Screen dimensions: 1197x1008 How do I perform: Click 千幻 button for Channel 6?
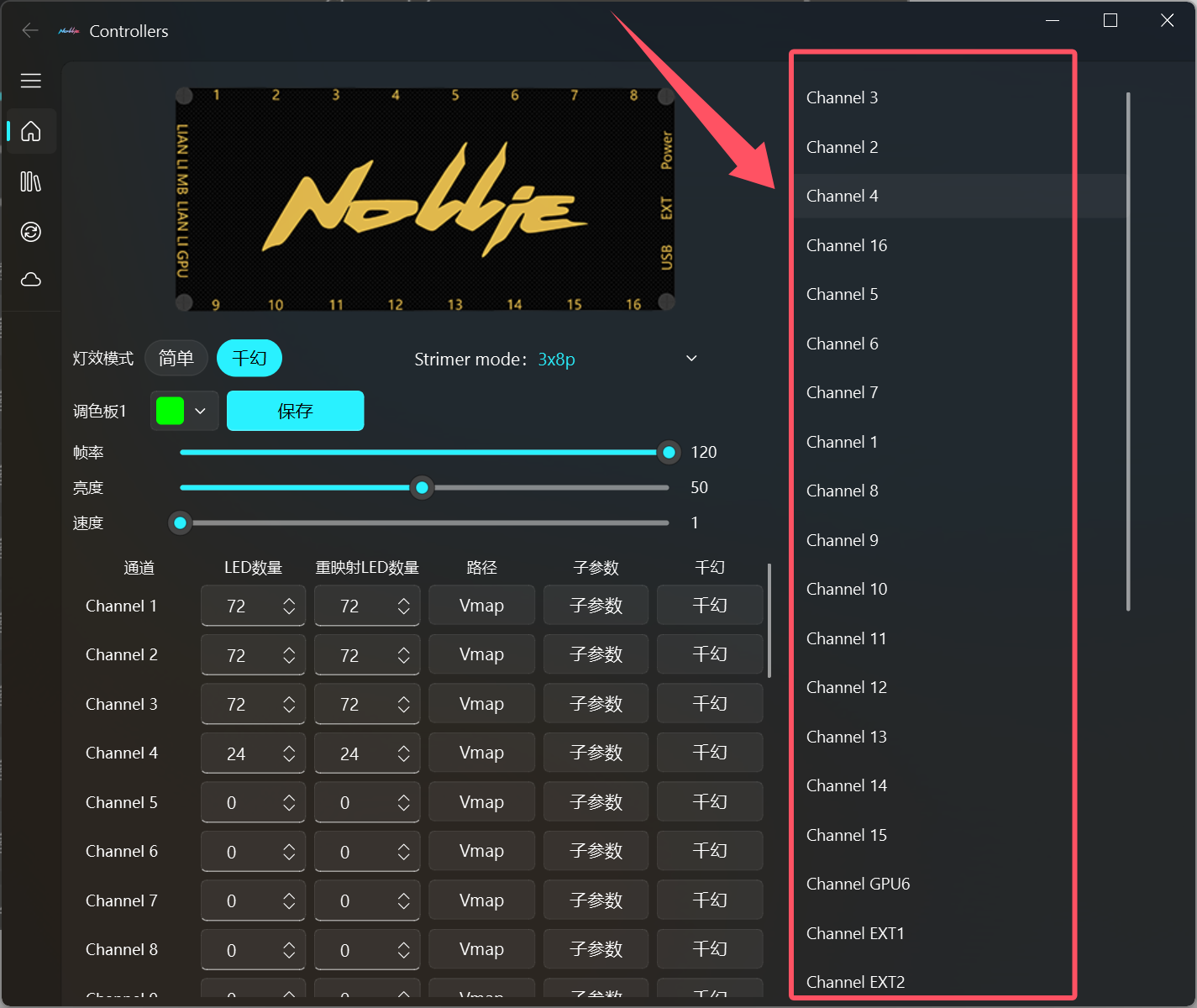[x=710, y=851]
